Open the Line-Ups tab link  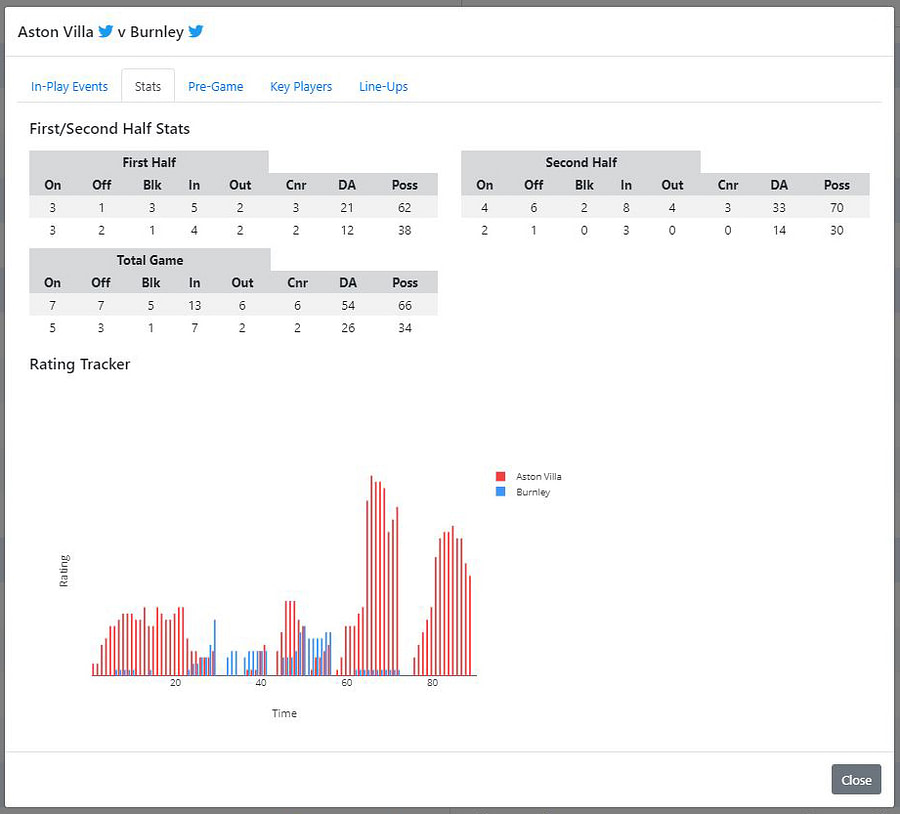tap(383, 86)
